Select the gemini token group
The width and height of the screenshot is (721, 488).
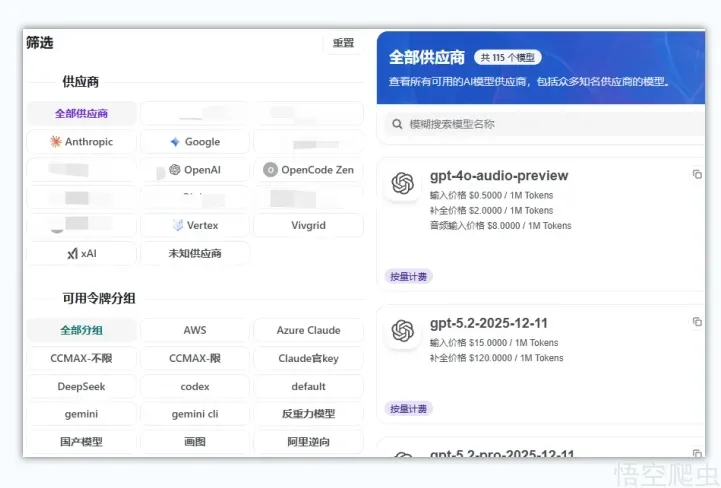(81, 414)
